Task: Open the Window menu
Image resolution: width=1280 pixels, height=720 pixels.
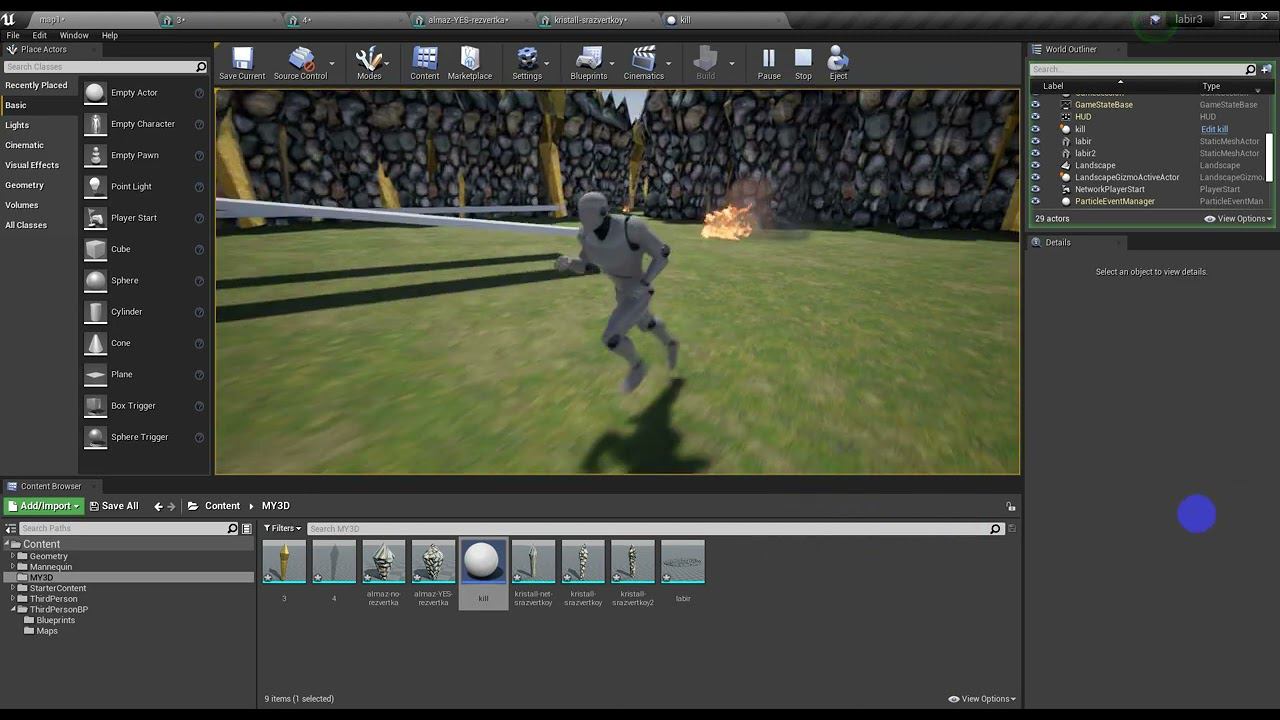Action: point(74,35)
